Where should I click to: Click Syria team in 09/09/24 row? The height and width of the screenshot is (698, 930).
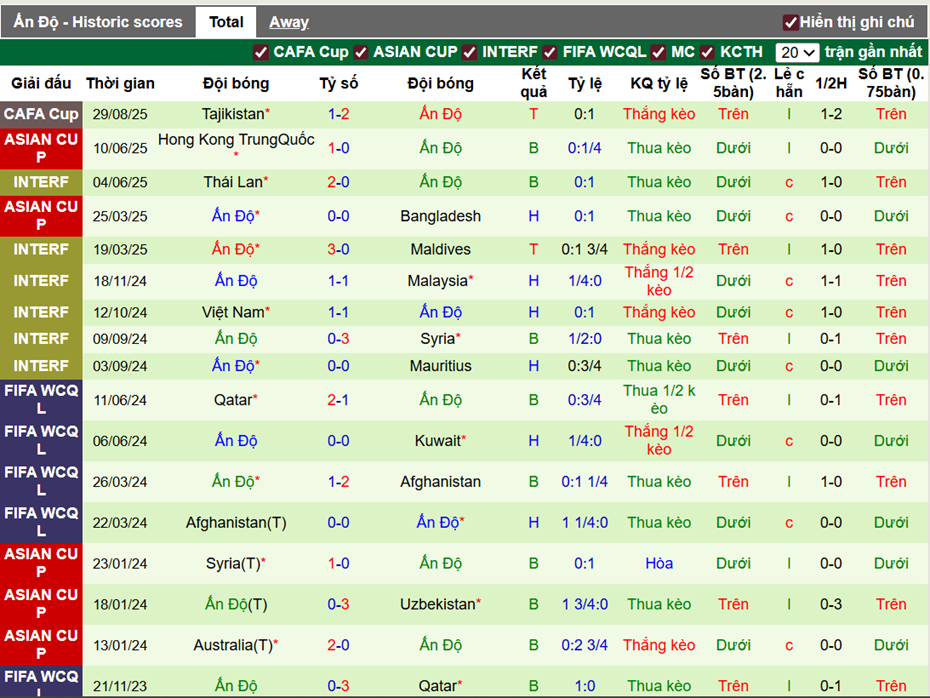click(440, 339)
